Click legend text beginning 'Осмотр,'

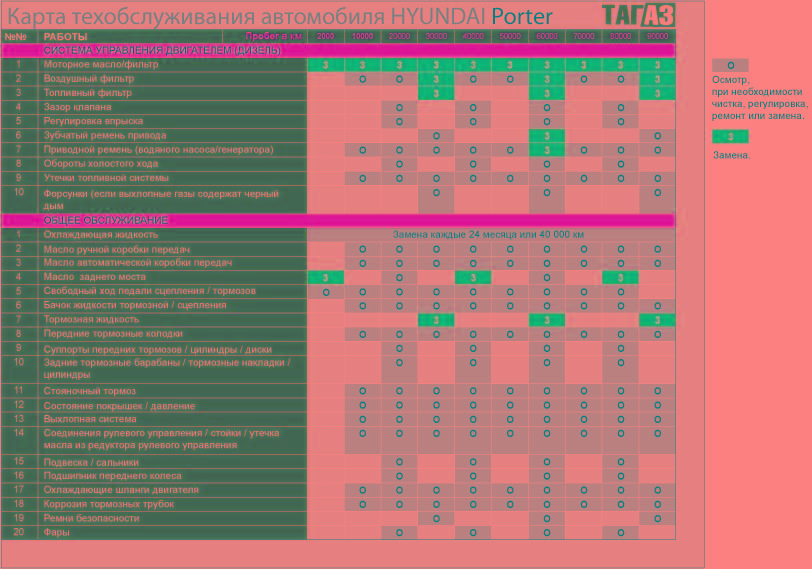[760, 98]
